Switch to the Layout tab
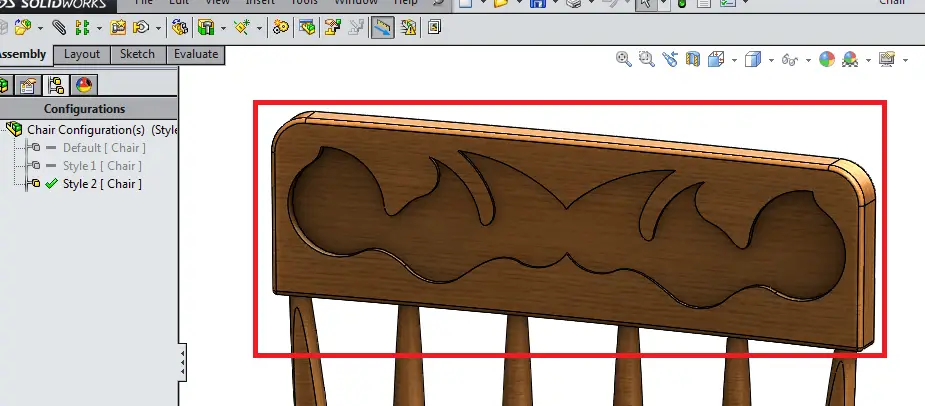This screenshot has width=925, height=406. [x=82, y=54]
